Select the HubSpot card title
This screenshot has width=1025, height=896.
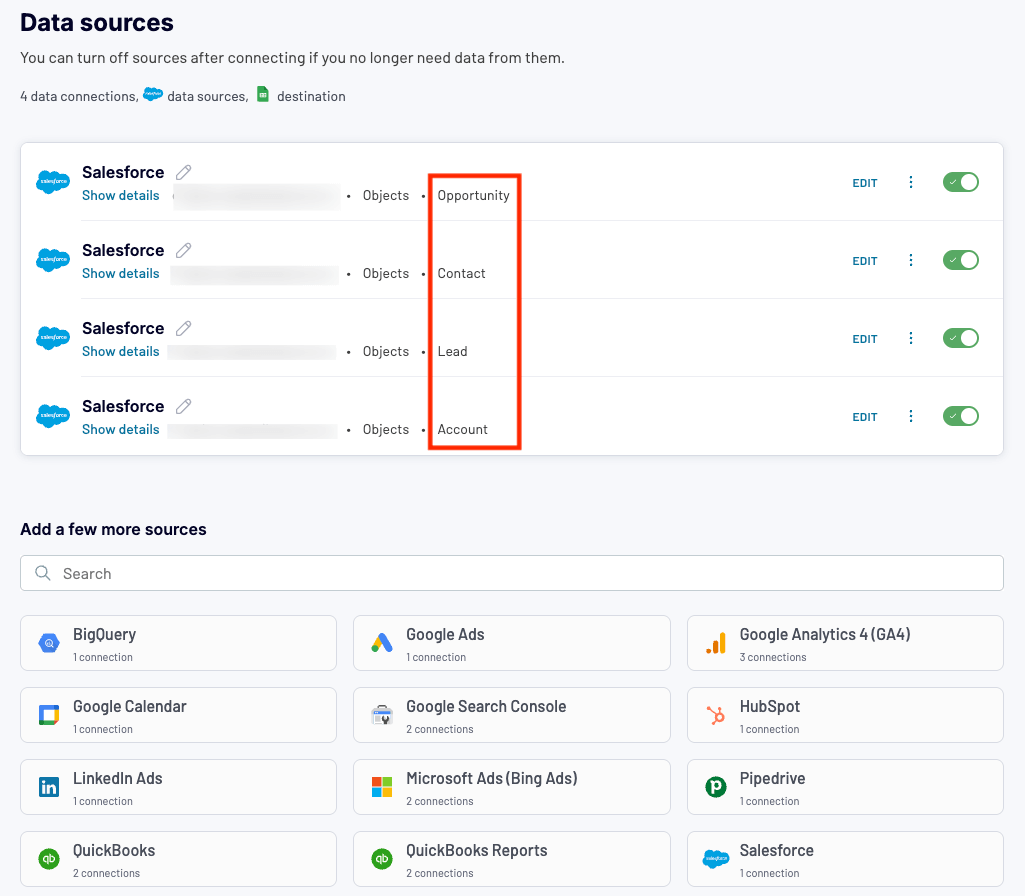click(x=769, y=706)
